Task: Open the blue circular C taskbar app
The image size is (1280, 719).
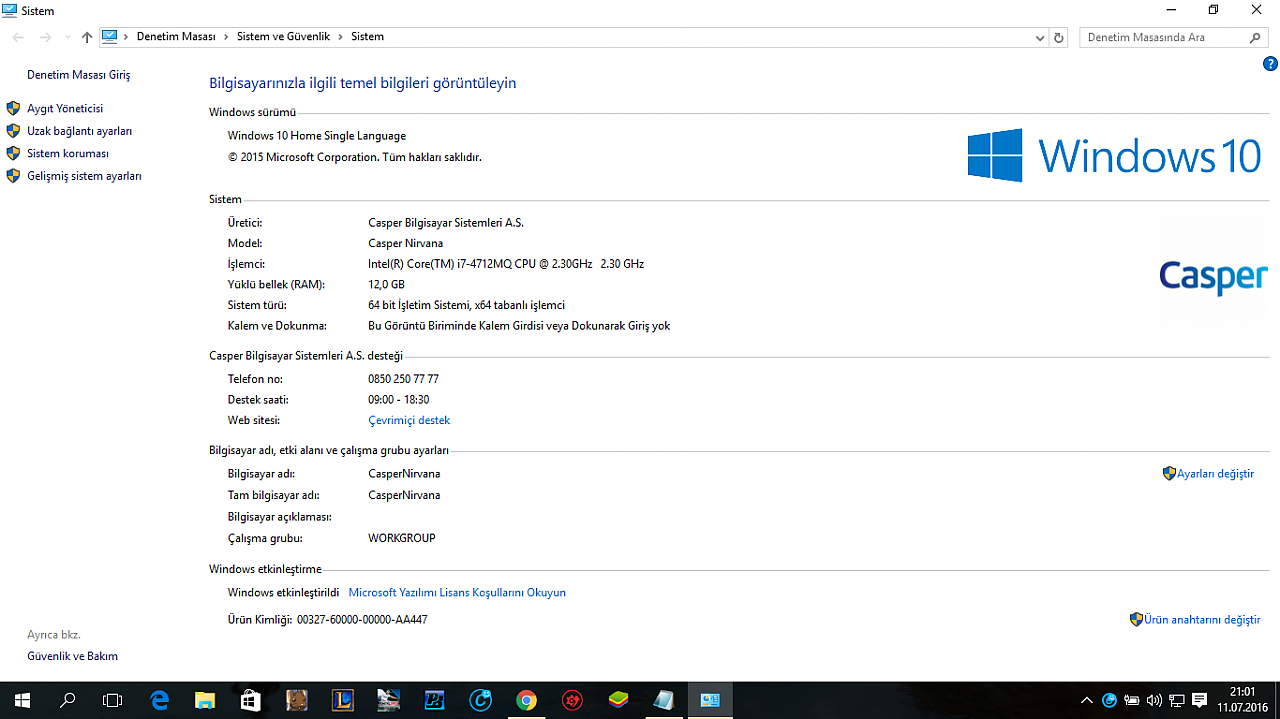Action: pos(481,701)
